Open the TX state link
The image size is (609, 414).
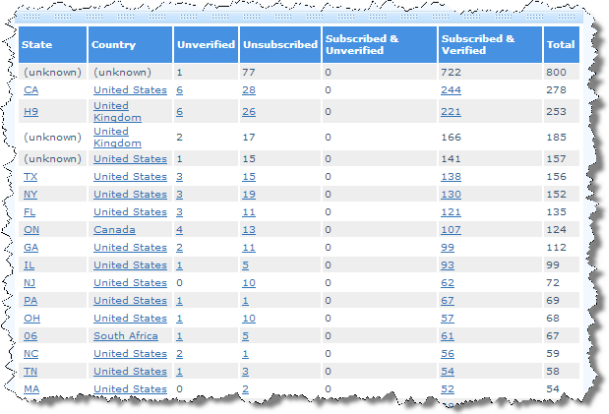(31, 177)
